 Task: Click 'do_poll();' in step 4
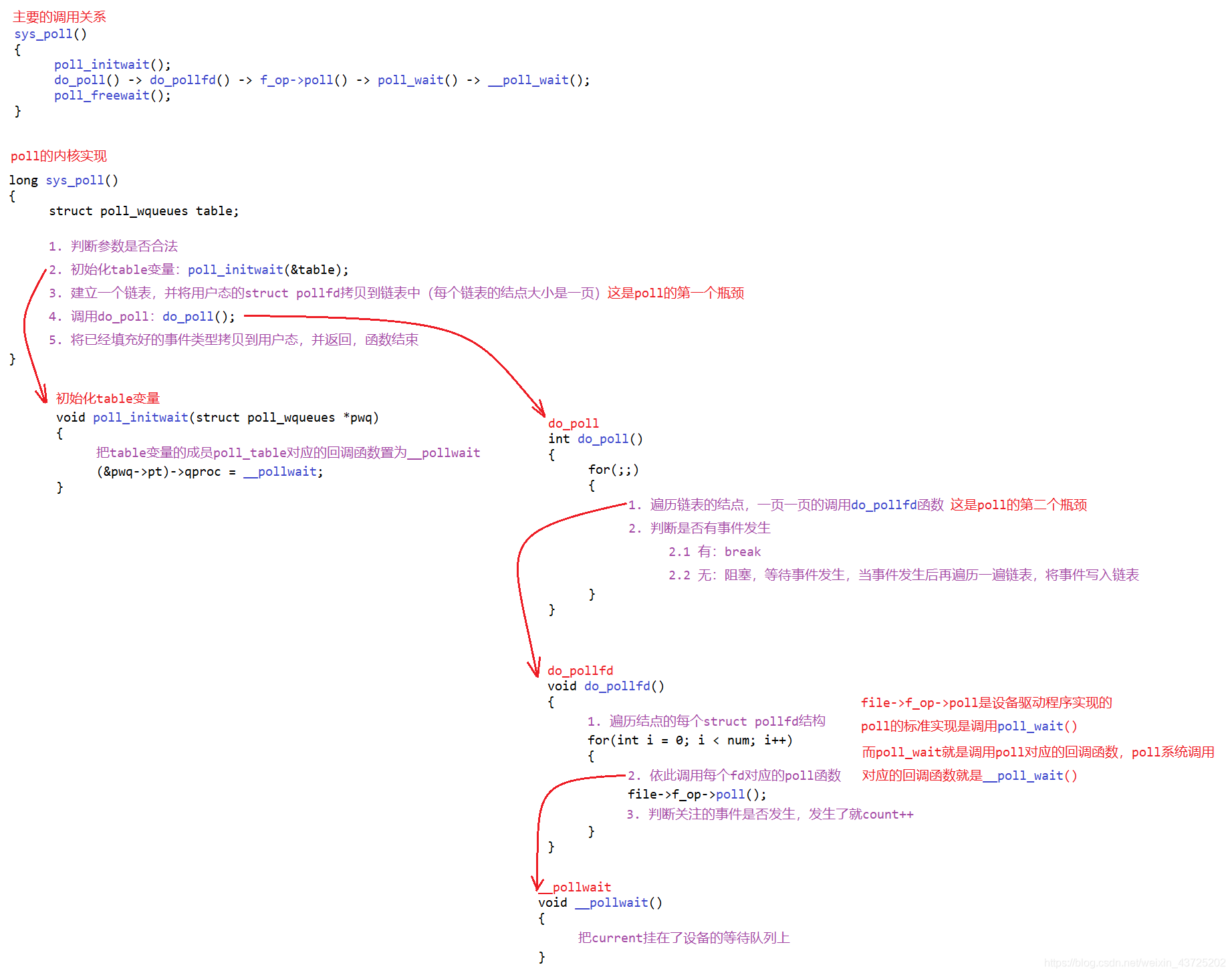pos(199,316)
